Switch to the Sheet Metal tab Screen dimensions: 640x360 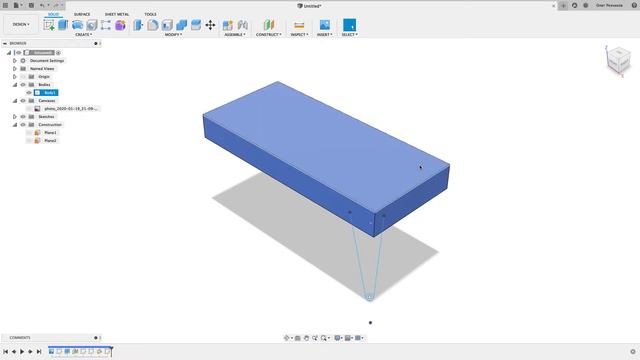pyautogui.click(x=117, y=14)
